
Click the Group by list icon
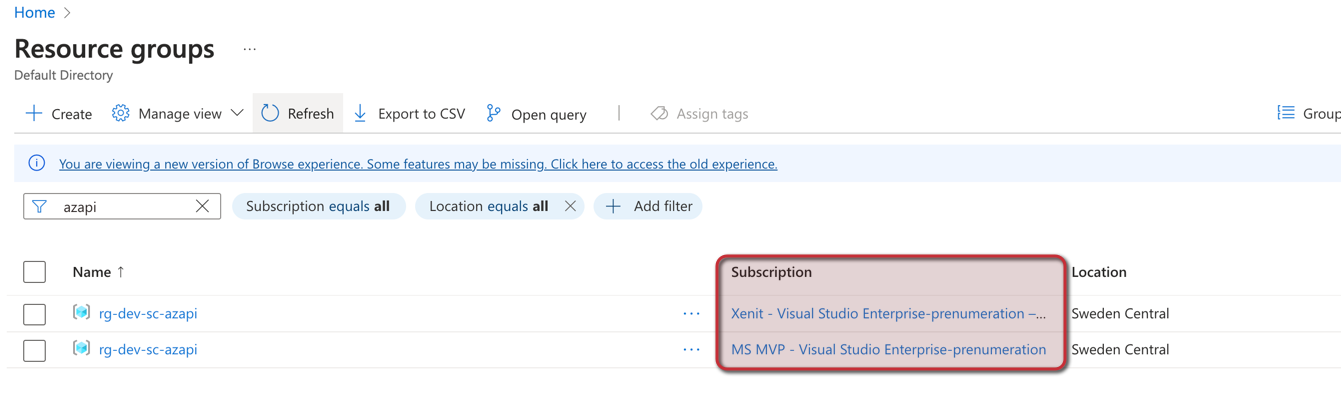[1286, 113]
